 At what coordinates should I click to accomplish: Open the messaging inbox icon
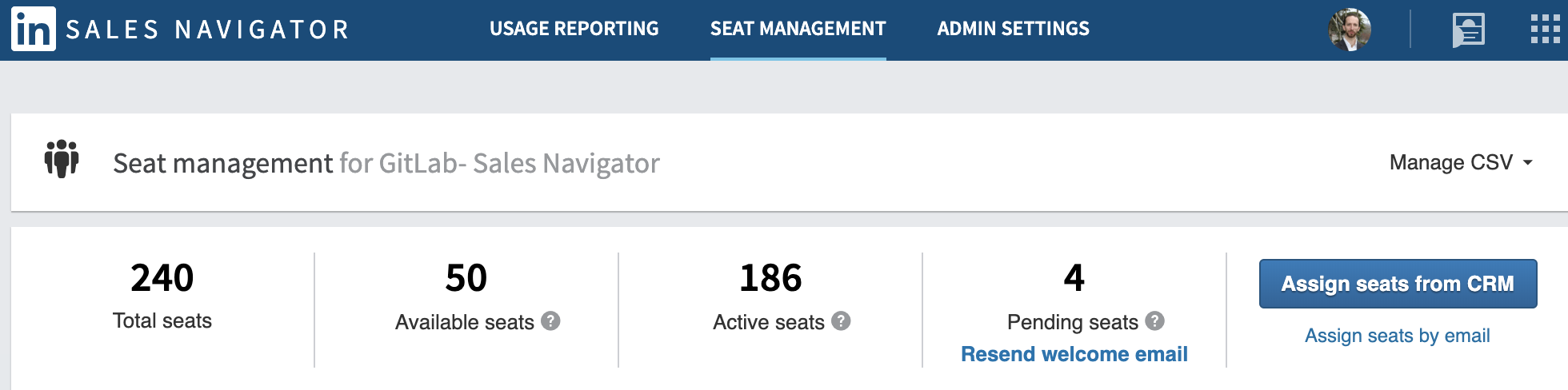click(1469, 30)
